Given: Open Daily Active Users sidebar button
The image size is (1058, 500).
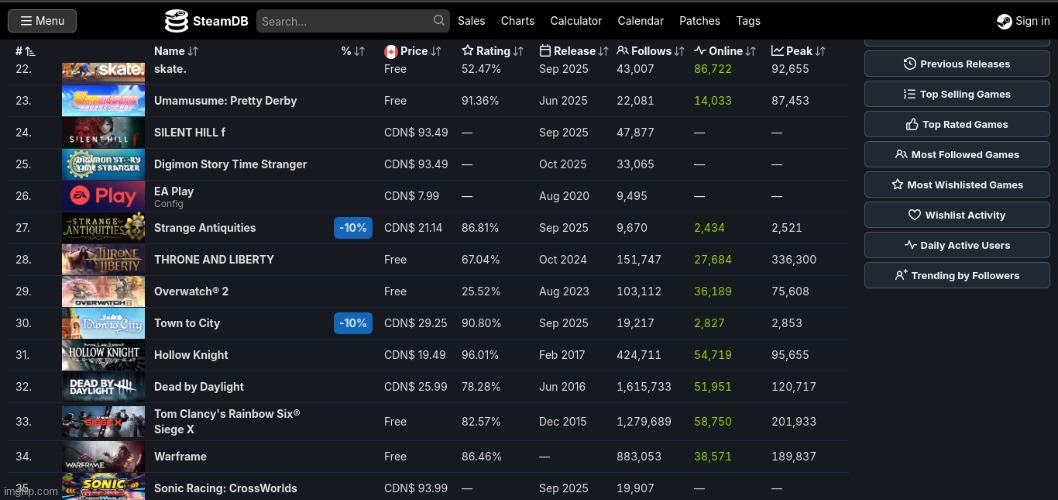Looking at the screenshot, I should coord(957,245).
